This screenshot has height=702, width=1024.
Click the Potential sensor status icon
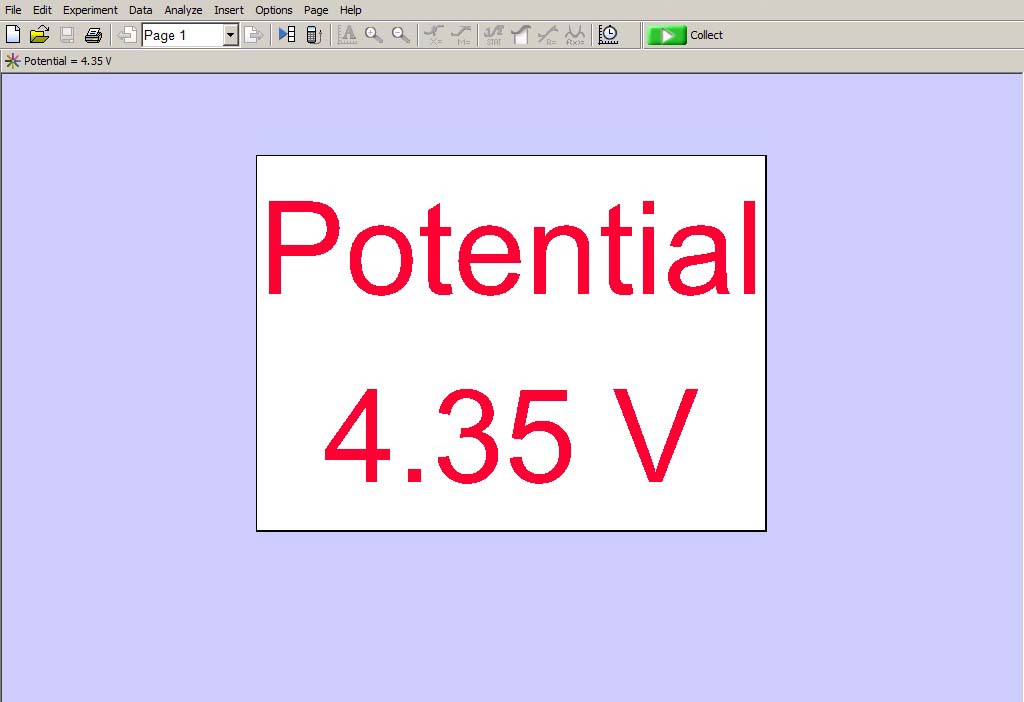pyautogui.click(x=12, y=61)
